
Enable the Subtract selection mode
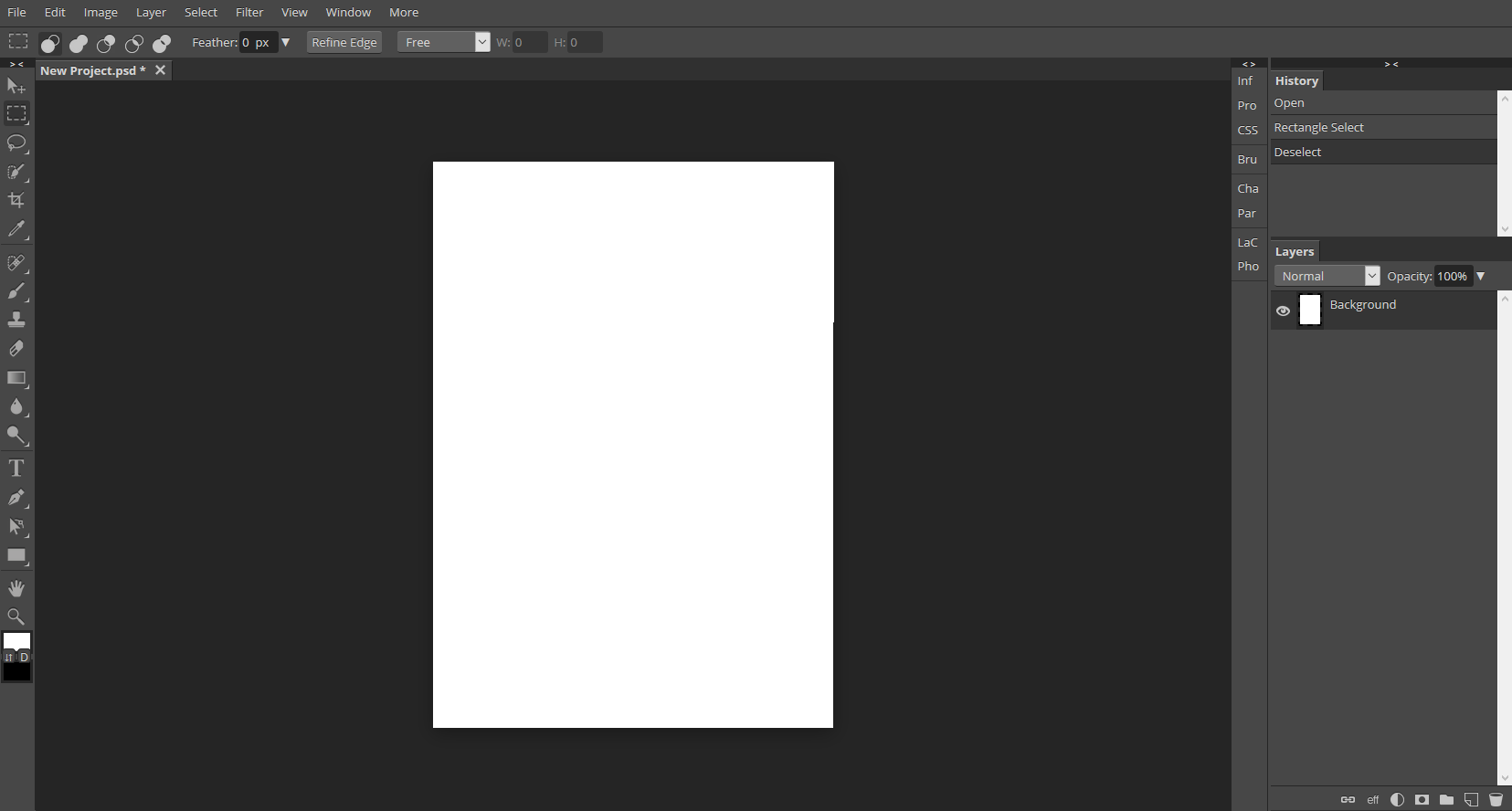[106, 43]
